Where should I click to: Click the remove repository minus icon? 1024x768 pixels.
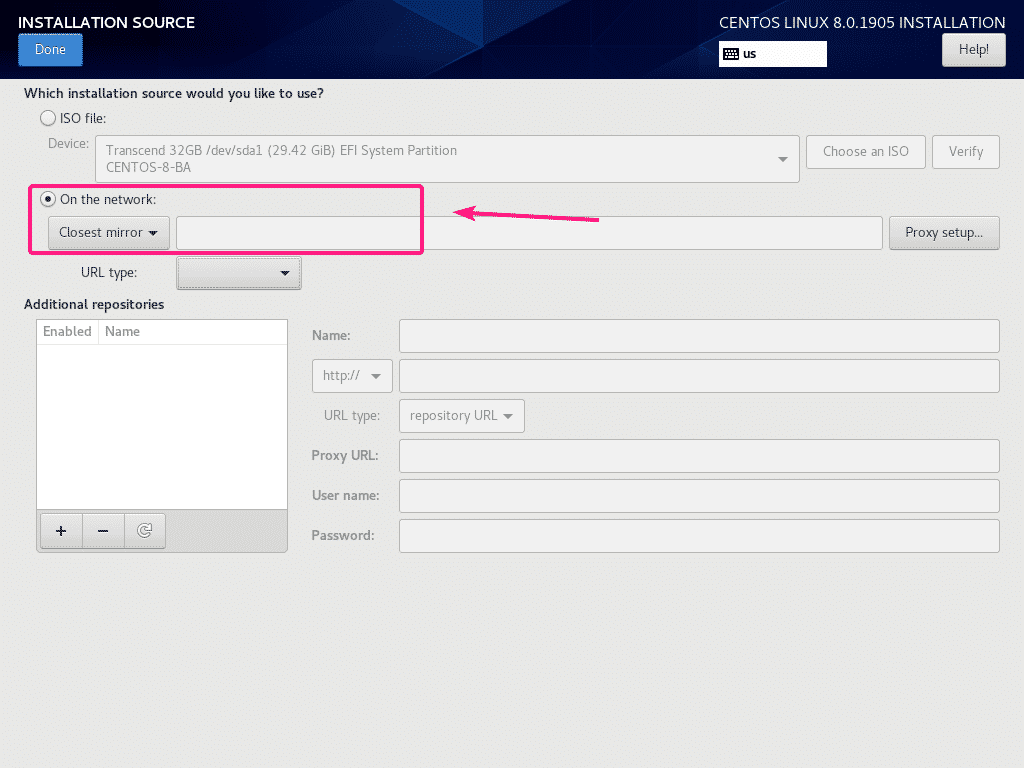[103, 531]
